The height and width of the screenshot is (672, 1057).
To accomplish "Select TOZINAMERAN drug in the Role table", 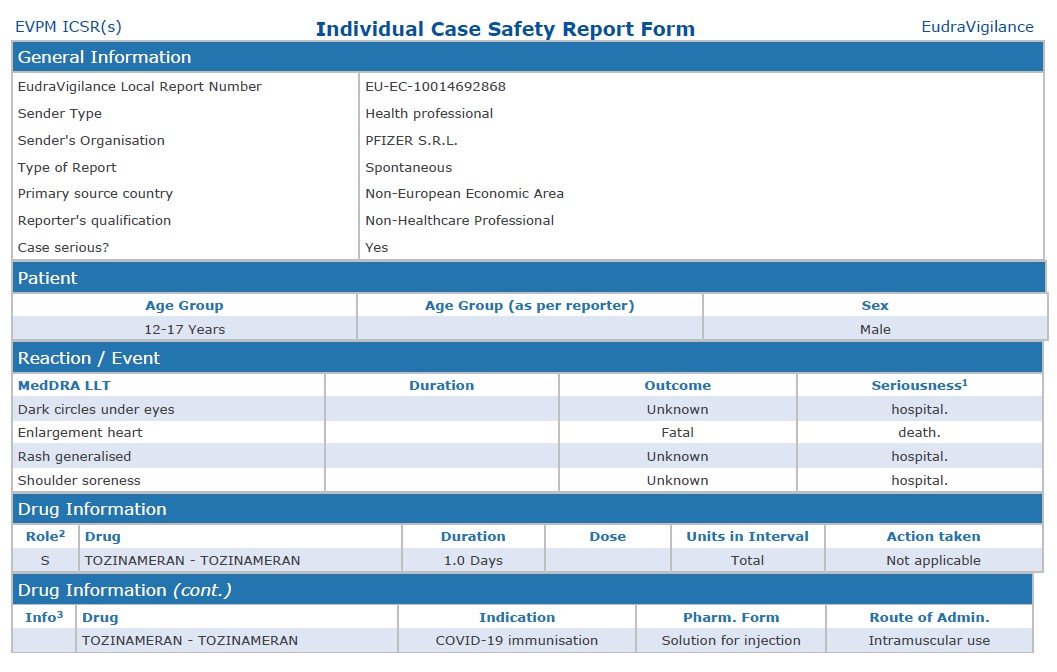I will coord(192,560).
